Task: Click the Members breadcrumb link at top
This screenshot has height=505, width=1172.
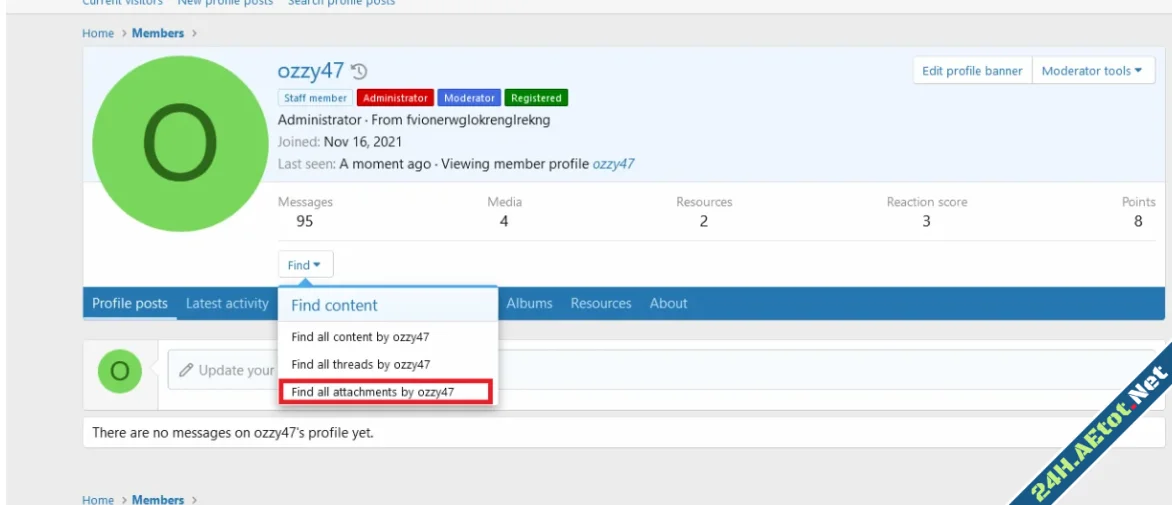Action: (158, 33)
